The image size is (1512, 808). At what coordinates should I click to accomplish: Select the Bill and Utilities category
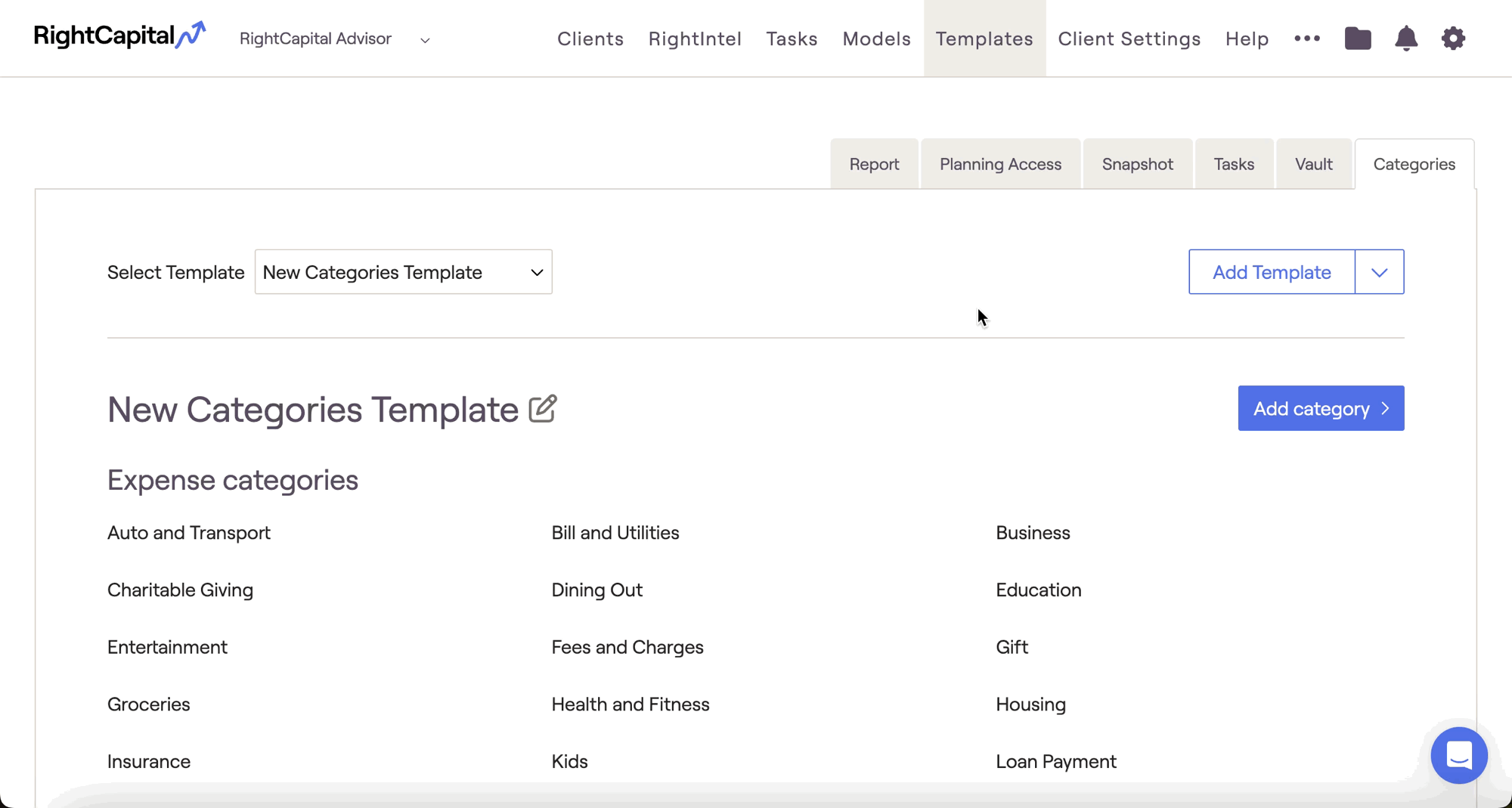tap(615, 533)
